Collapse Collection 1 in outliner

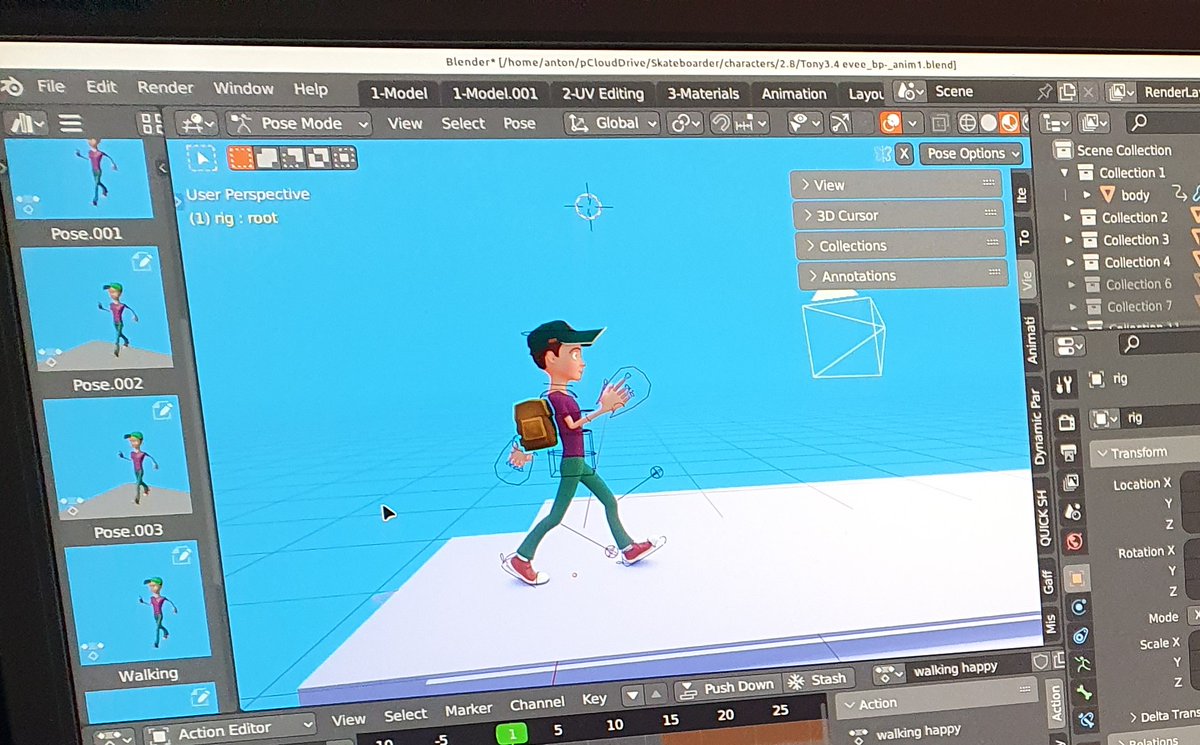click(1064, 172)
